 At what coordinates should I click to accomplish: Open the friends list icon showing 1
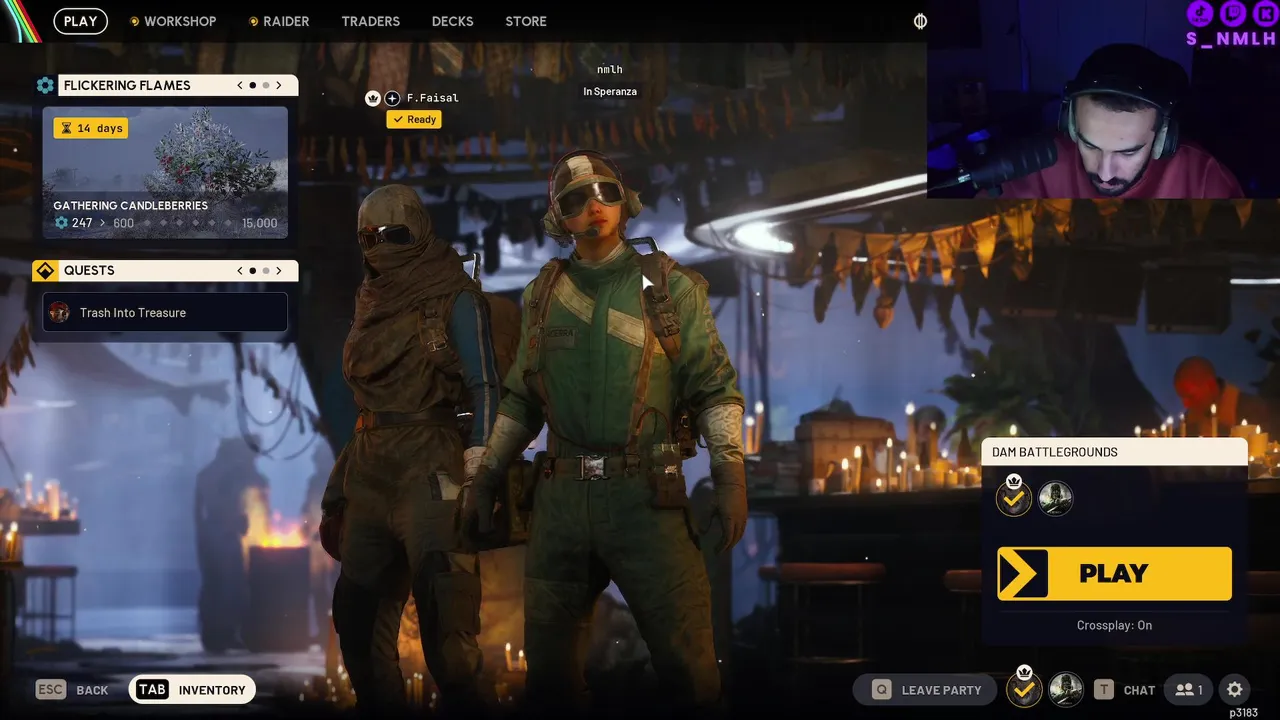[1189, 689]
